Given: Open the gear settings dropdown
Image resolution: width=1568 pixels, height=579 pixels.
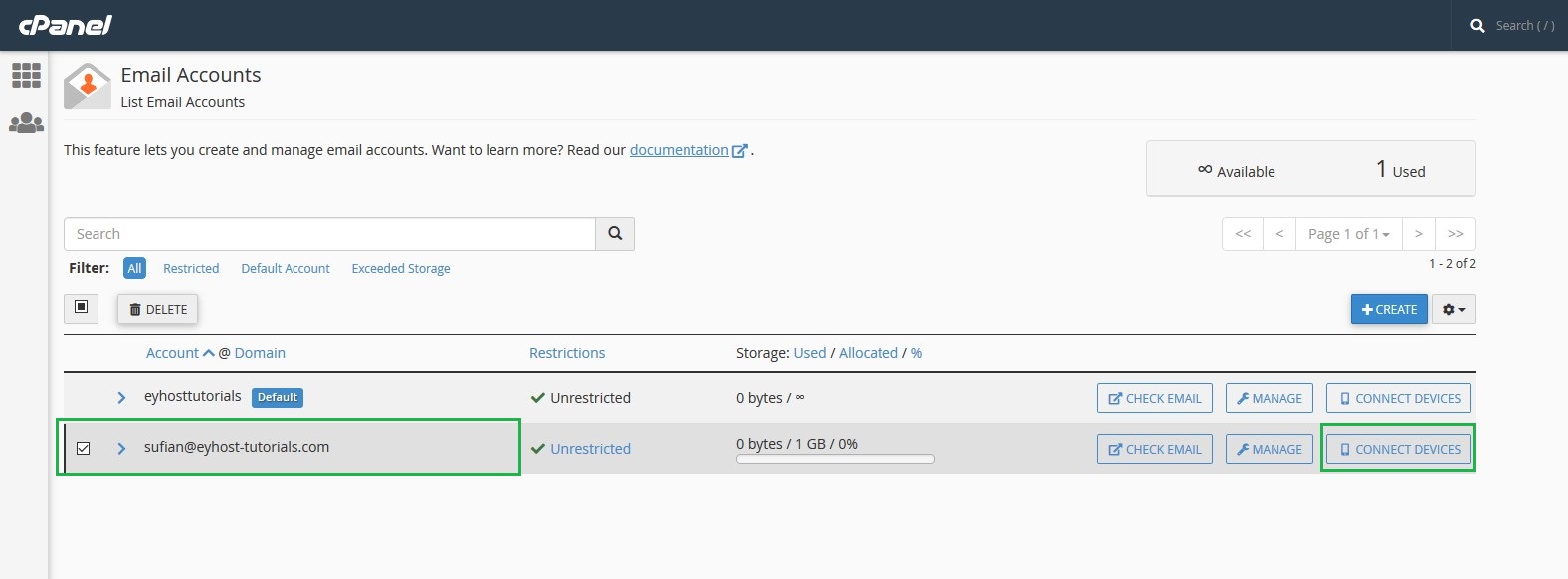Looking at the screenshot, I should click(1454, 310).
